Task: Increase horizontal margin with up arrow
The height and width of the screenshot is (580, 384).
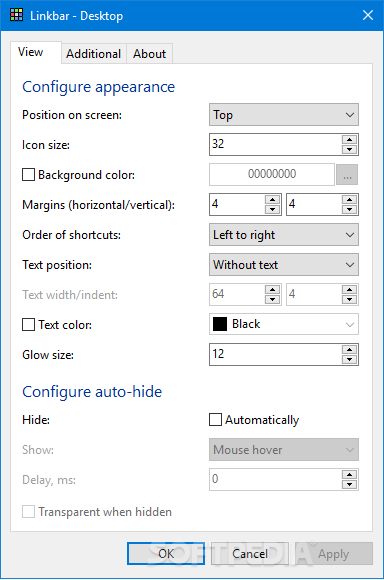Action: point(273,200)
